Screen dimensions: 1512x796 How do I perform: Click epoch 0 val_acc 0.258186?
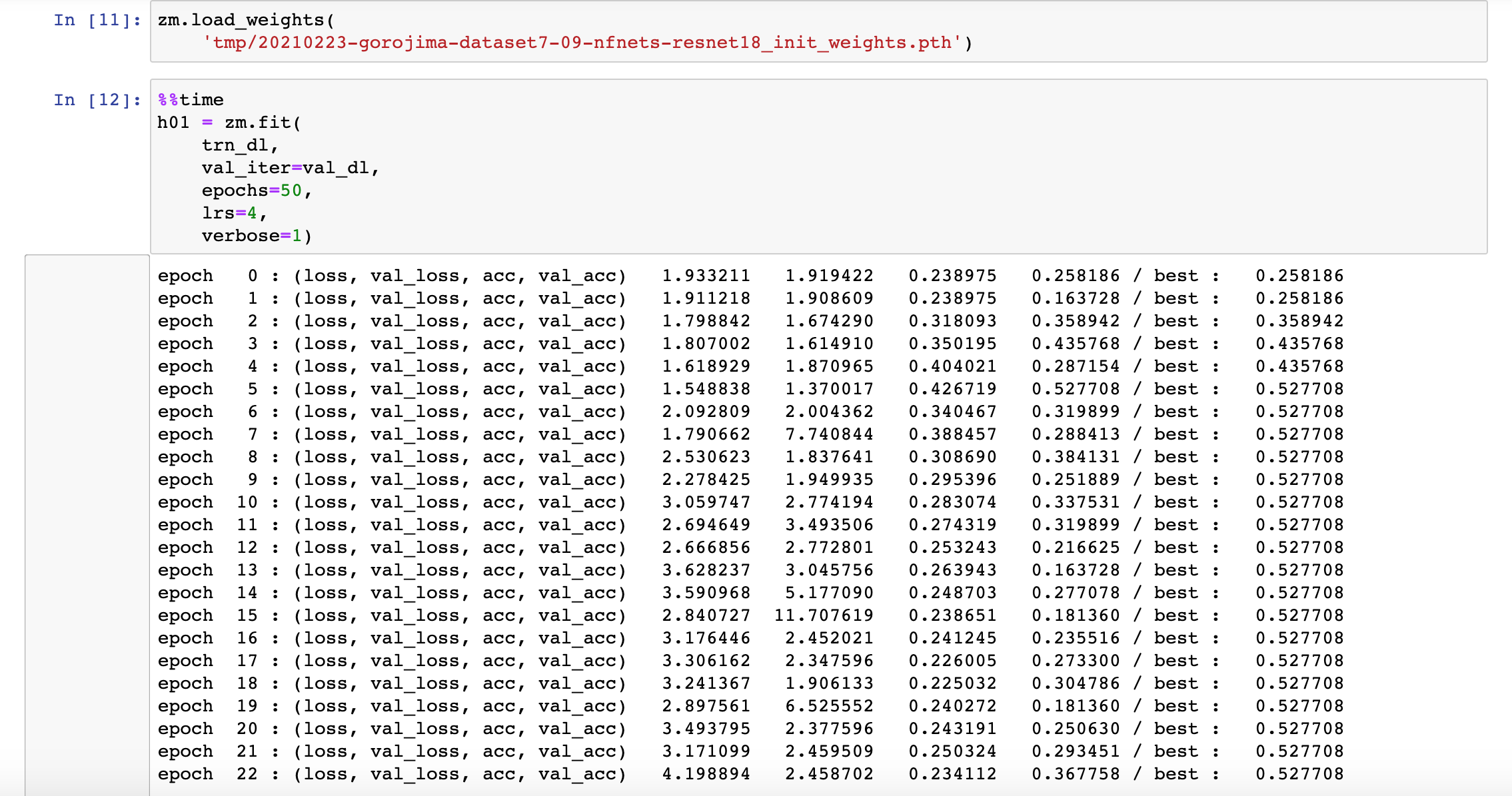pyautogui.click(x=1076, y=276)
